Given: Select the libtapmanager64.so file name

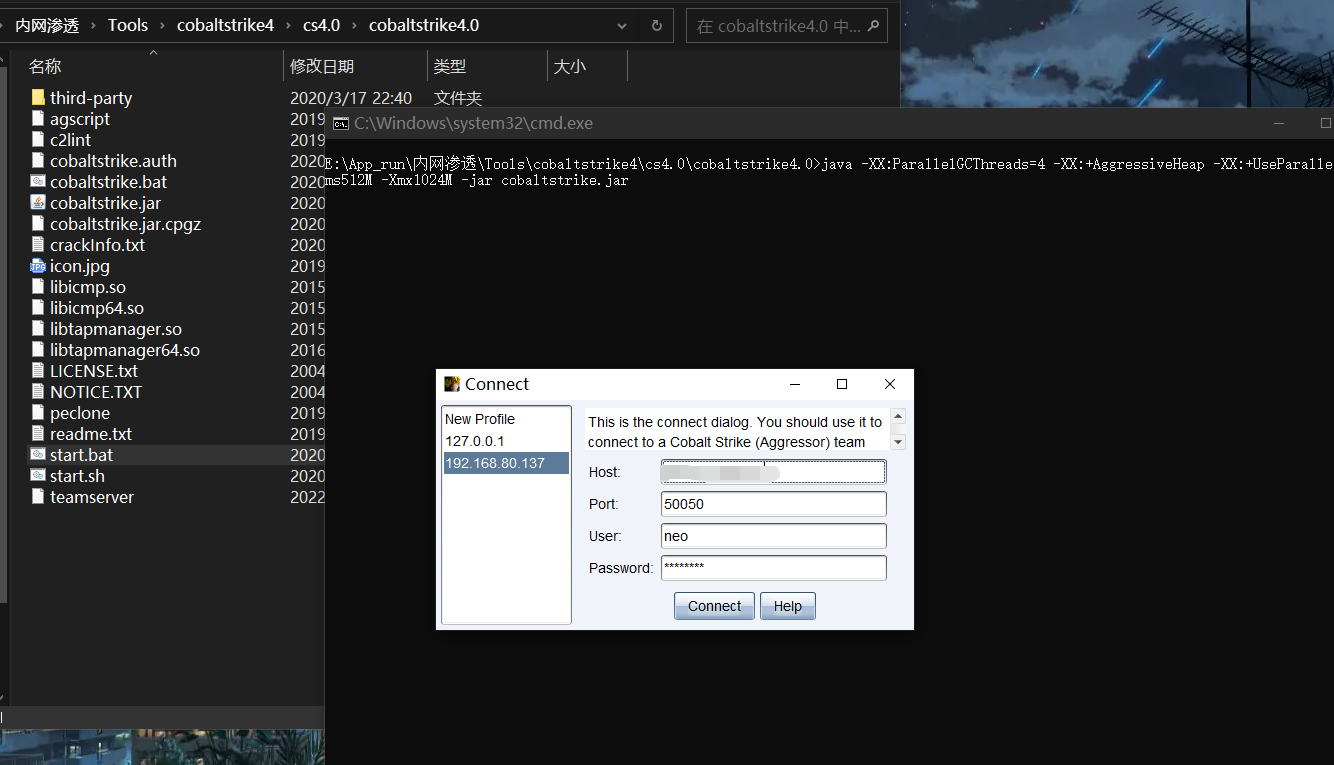Looking at the screenshot, I should pyautogui.click(x=125, y=350).
